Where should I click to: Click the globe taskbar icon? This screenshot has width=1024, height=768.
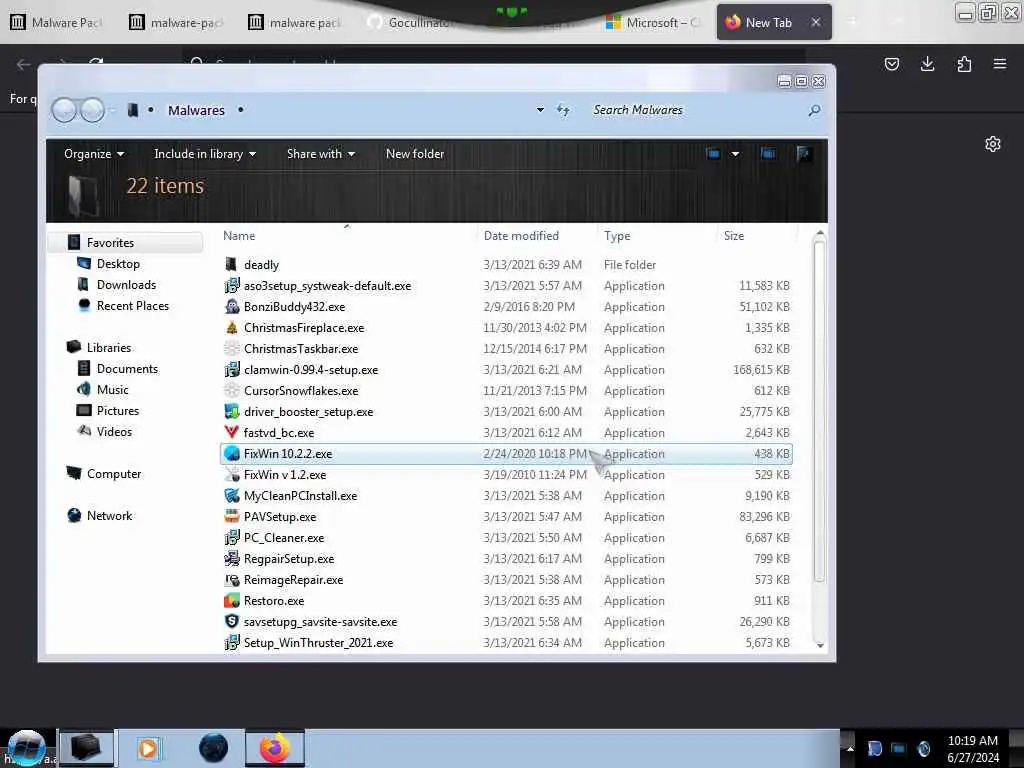click(213, 748)
